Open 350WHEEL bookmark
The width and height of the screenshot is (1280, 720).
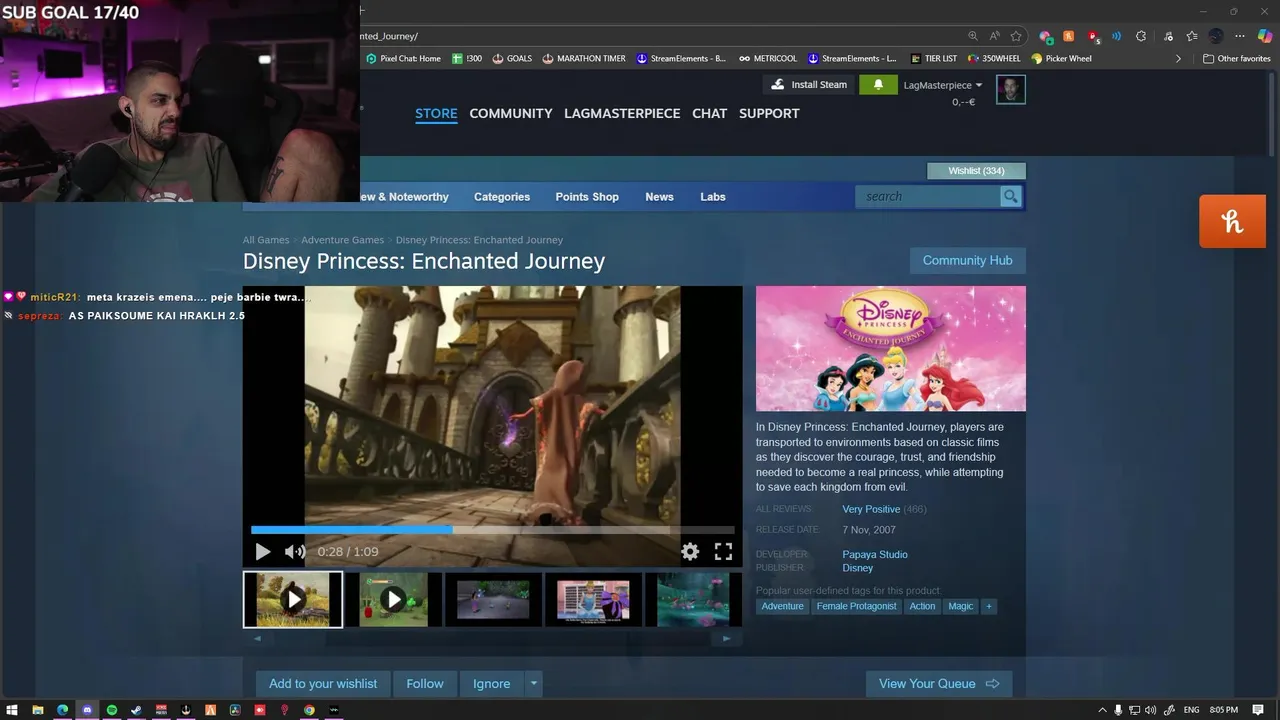pyautogui.click(x=994, y=58)
